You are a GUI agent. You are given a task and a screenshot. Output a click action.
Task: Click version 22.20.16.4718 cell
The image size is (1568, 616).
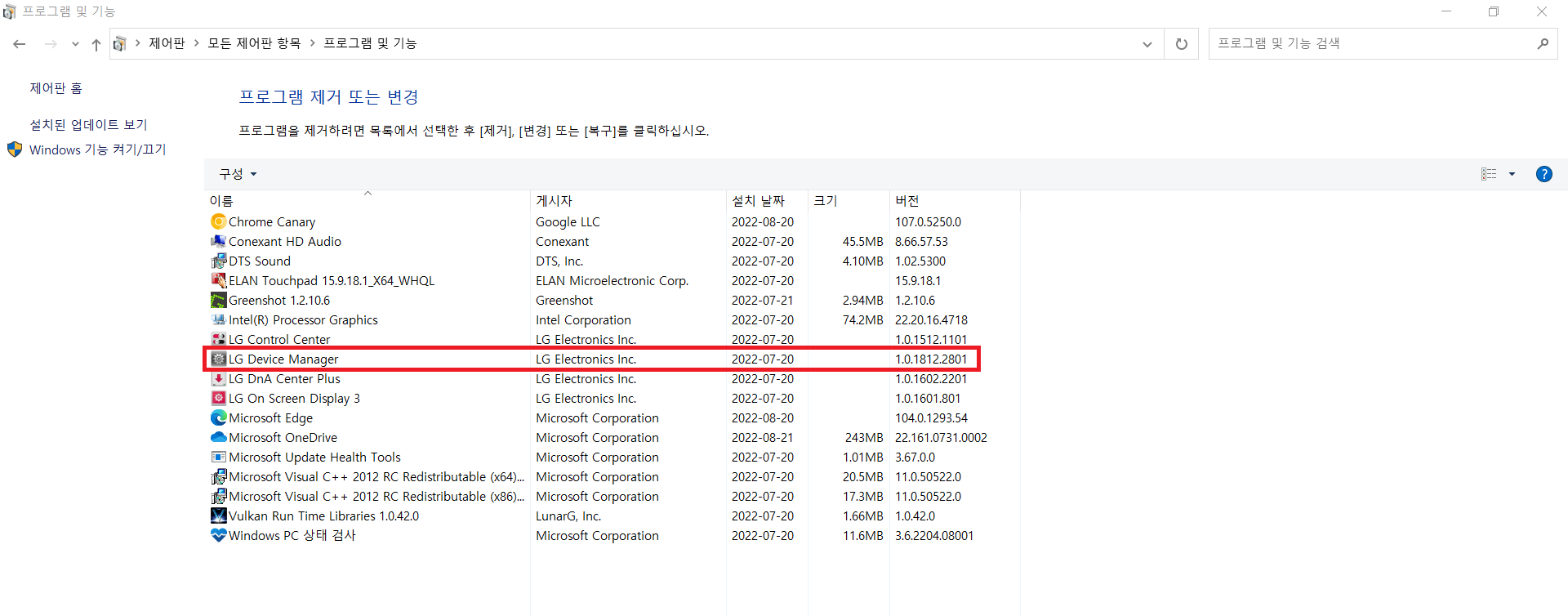coord(931,319)
